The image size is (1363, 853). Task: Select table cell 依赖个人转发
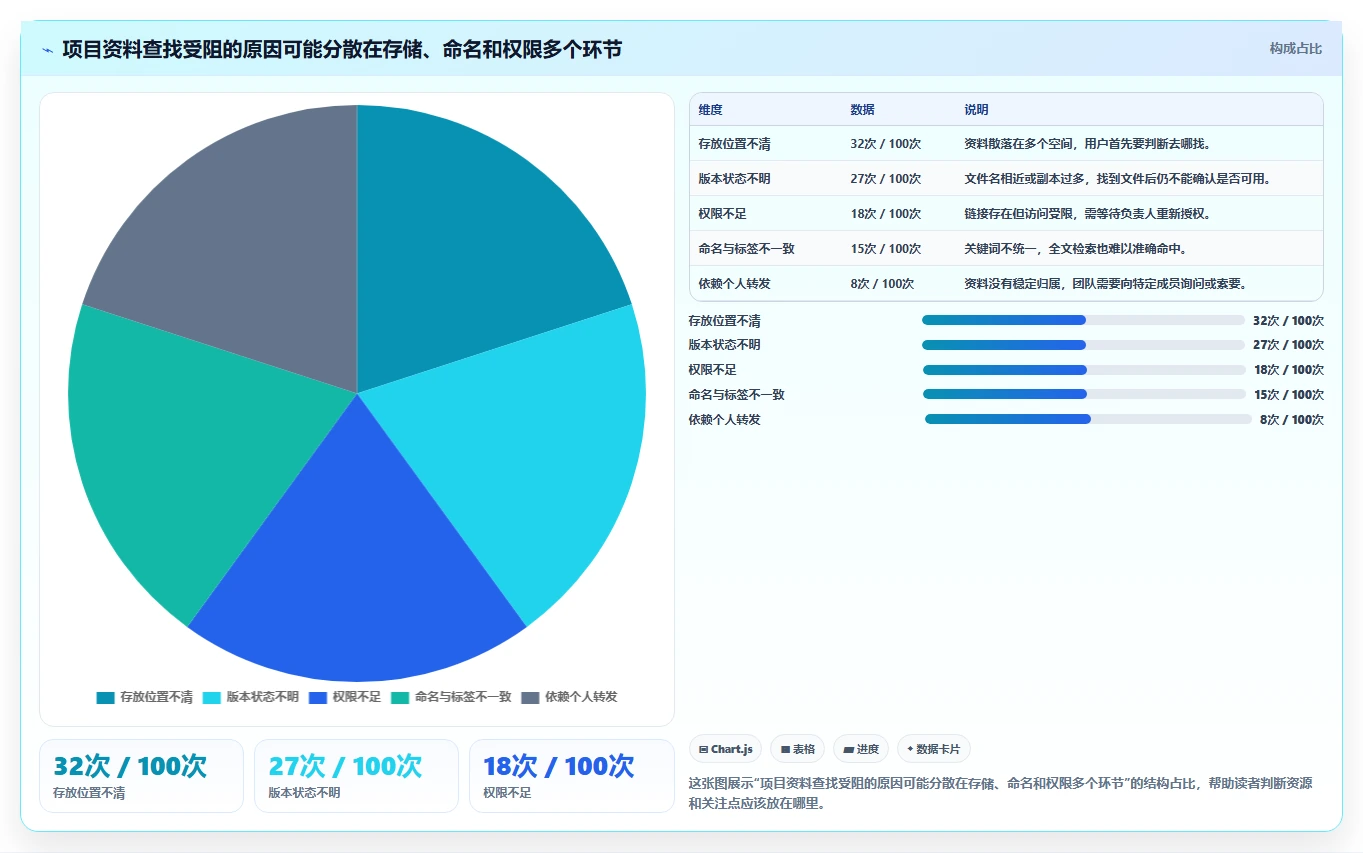(735, 284)
